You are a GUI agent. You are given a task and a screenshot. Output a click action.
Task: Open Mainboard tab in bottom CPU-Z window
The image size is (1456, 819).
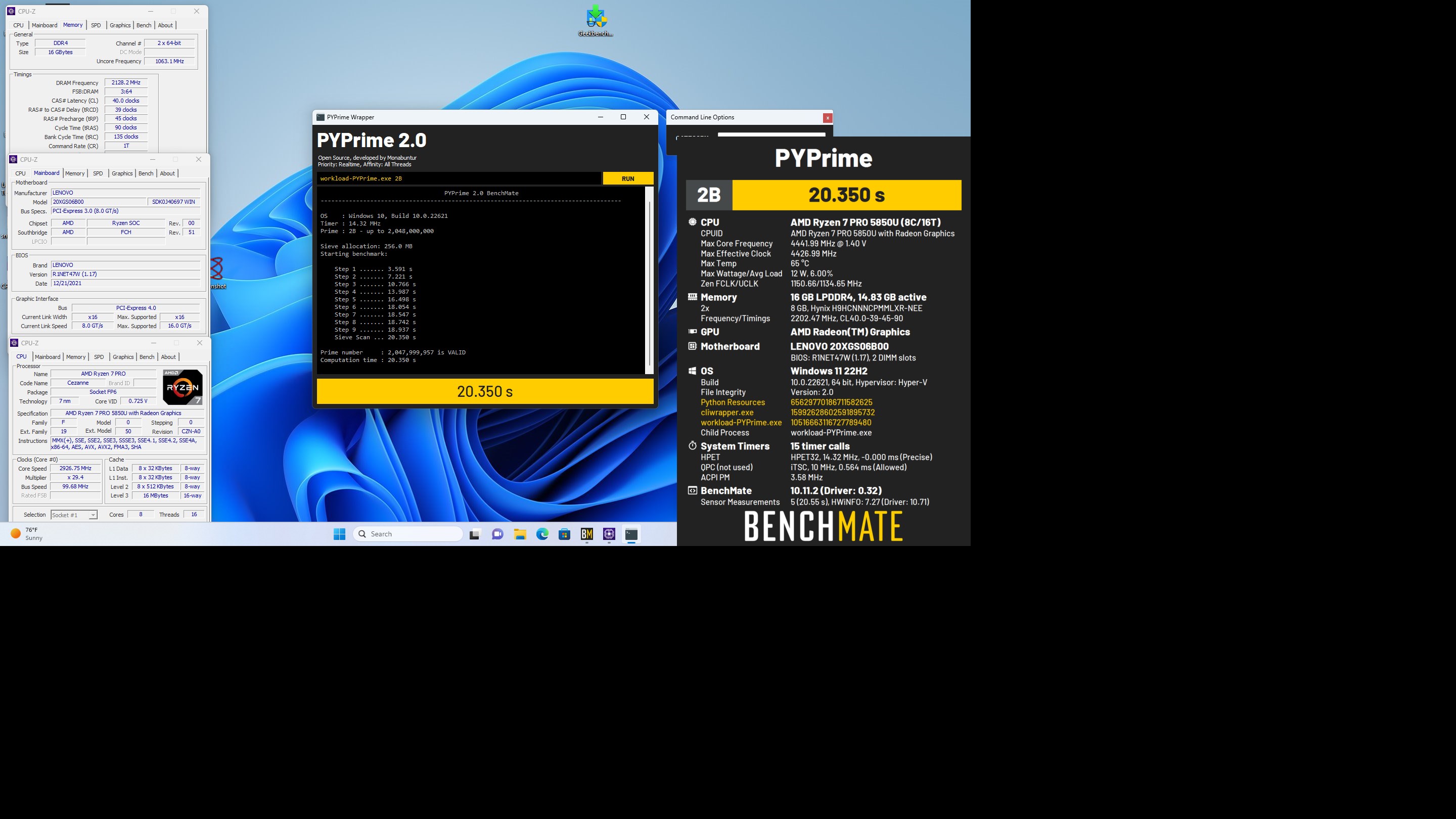48,357
